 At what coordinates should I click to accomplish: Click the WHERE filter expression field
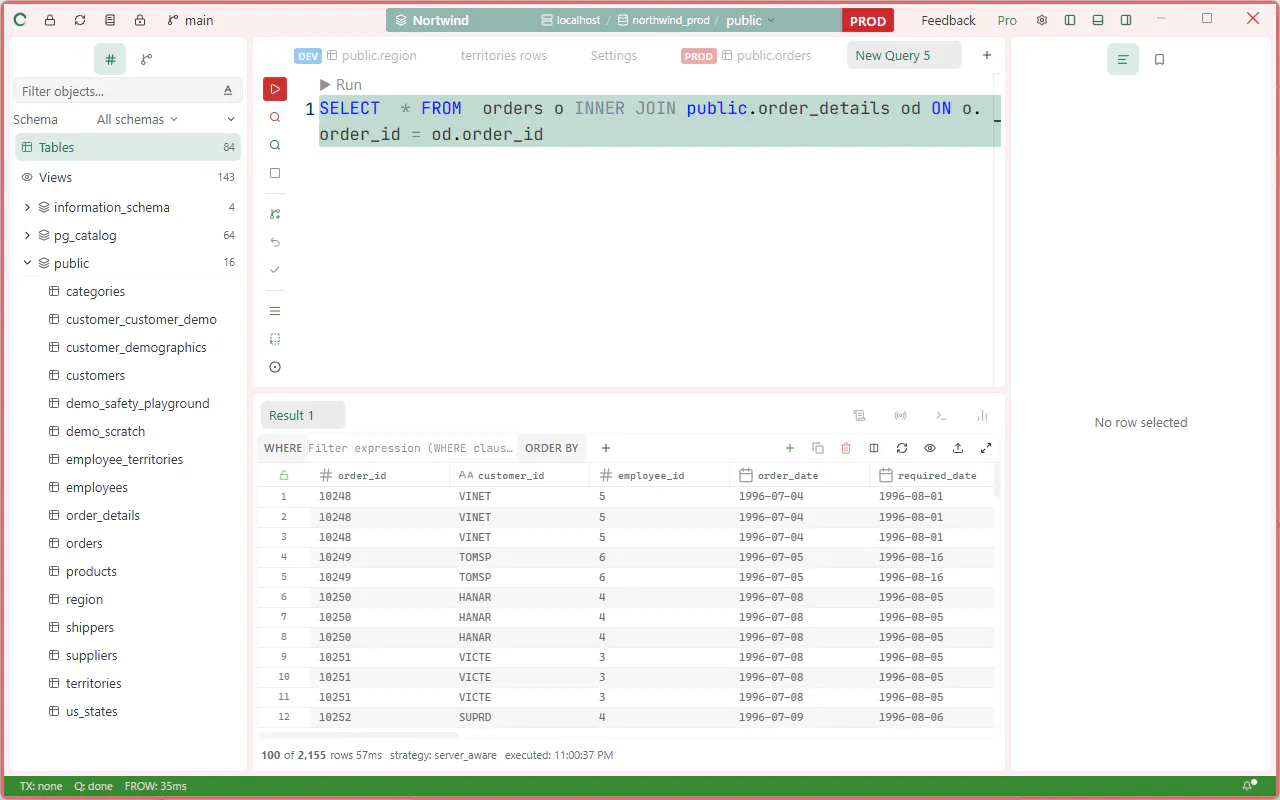pos(410,448)
